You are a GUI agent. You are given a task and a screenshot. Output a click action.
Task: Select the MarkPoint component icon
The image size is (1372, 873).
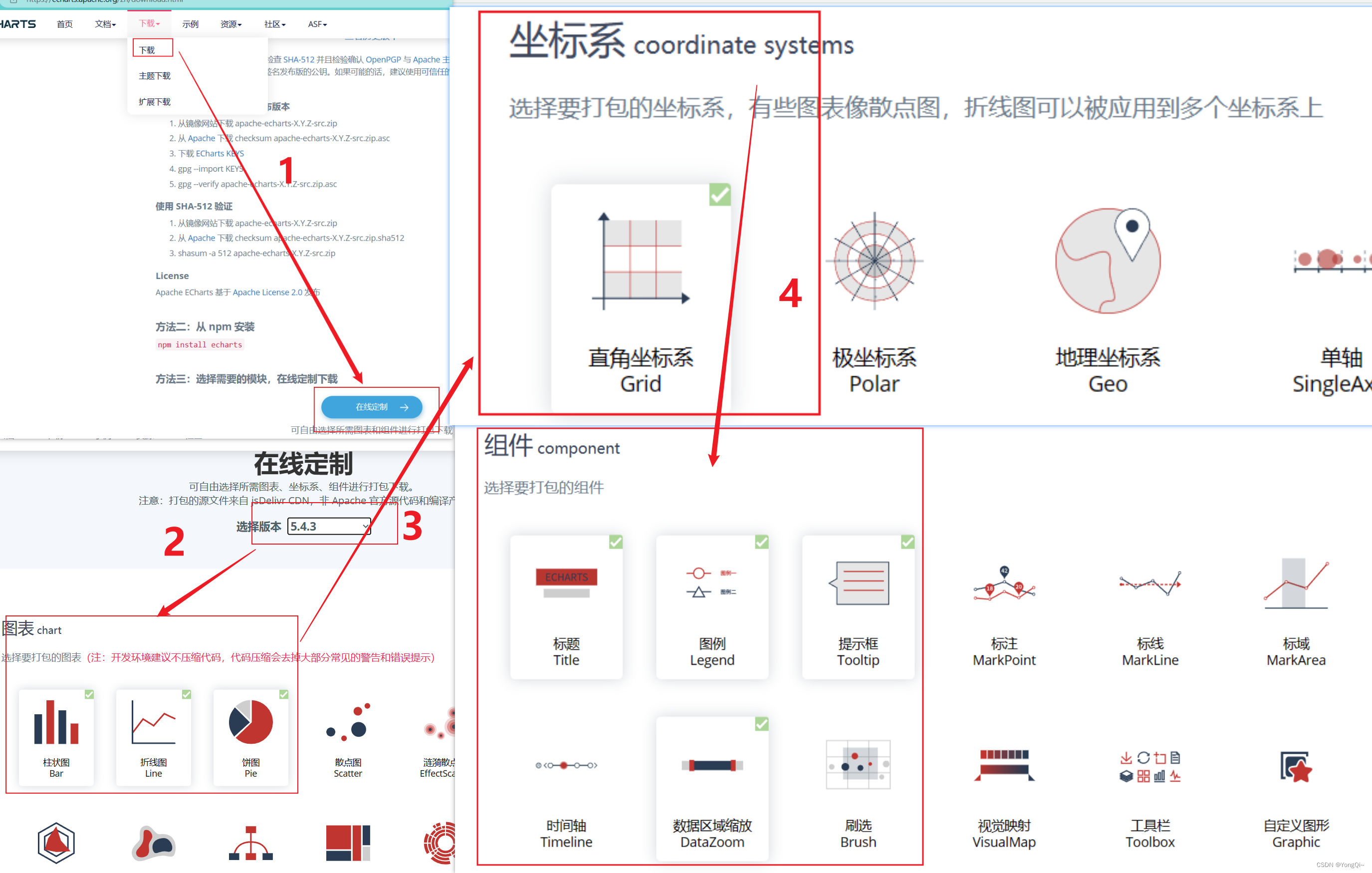[x=1004, y=584]
